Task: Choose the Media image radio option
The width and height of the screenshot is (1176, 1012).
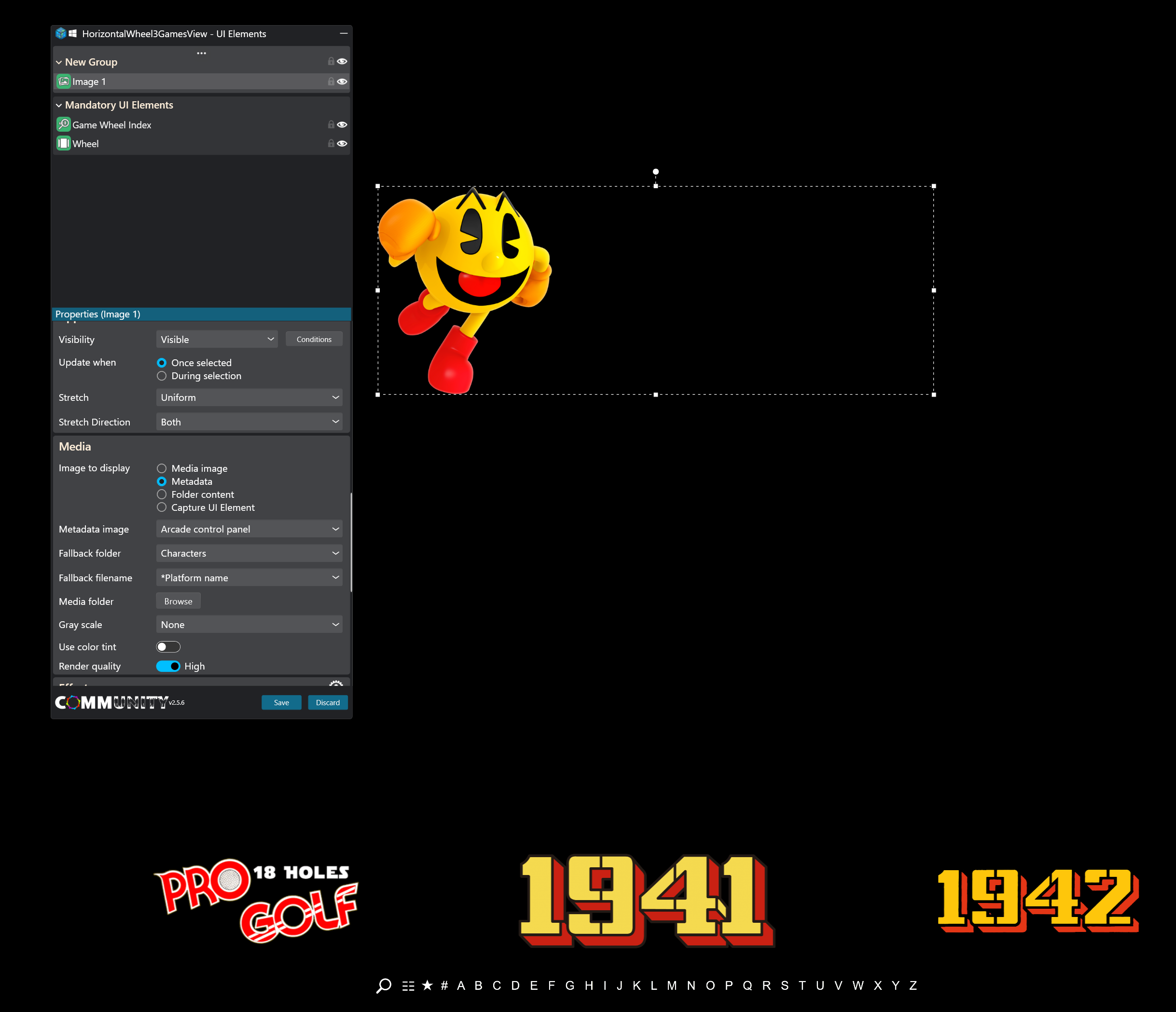Action: point(162,468)
